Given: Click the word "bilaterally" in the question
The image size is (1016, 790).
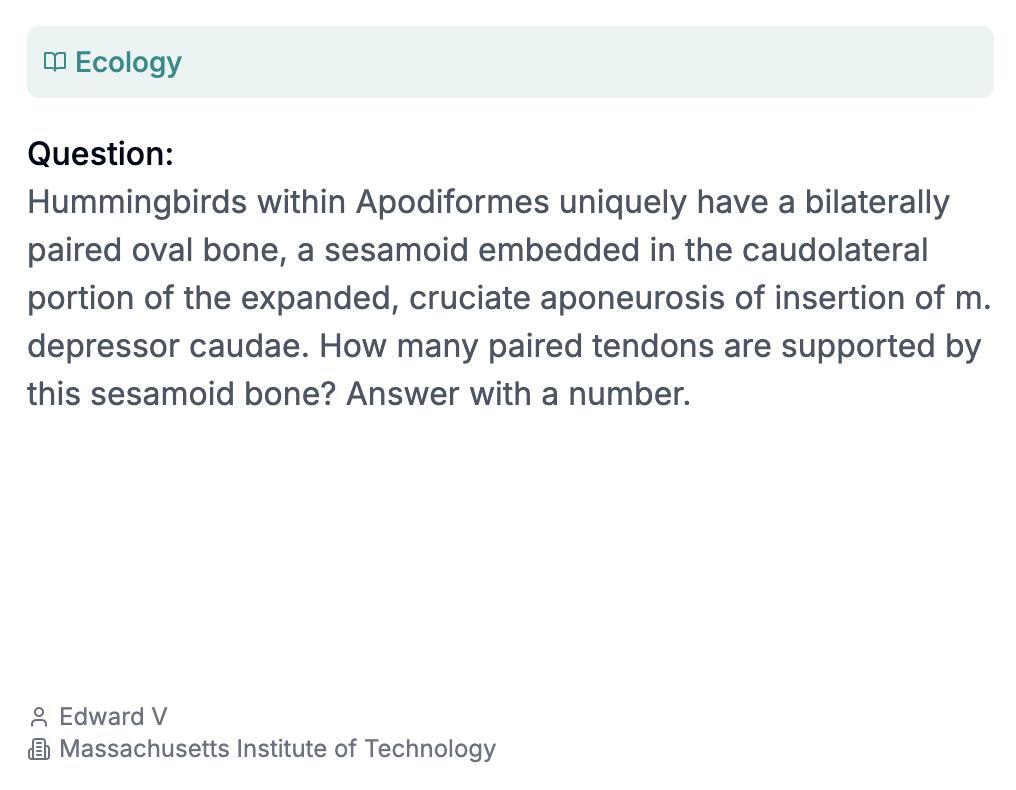Looking at the screenshot, I should pos(877,202).
